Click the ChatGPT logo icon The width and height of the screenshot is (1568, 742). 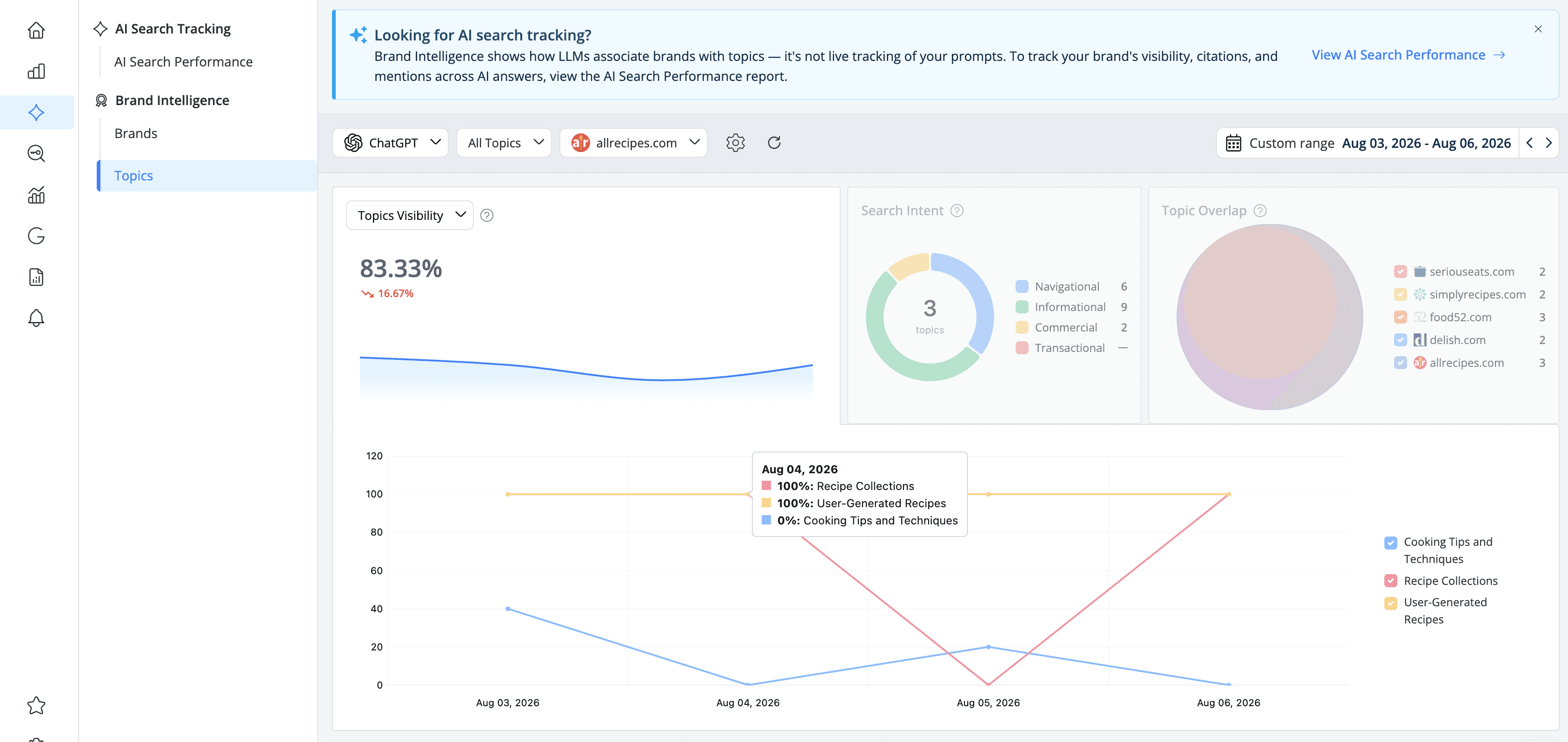click(x=353, y=142)
